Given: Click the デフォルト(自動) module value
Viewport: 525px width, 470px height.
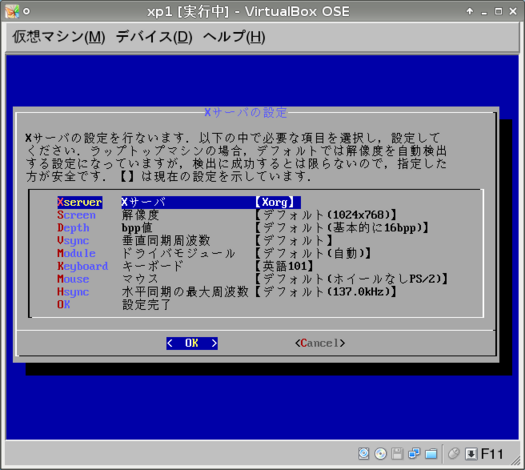Looking at the screenshot, I should pos(313,253).
